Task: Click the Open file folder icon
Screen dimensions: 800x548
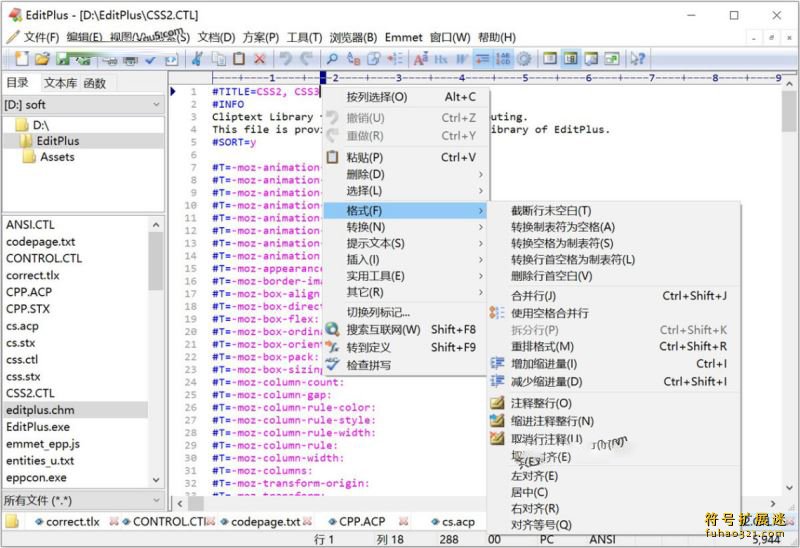Action: click(x=42, y=59)
